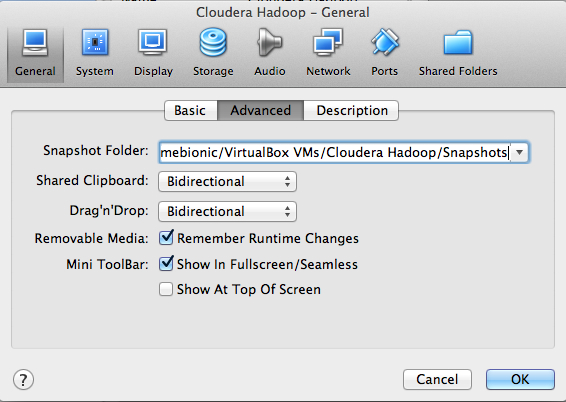Expand the Snapshot Folder dropdown arrow
Viewport: 566px width, 402px height.
[519, 152]
